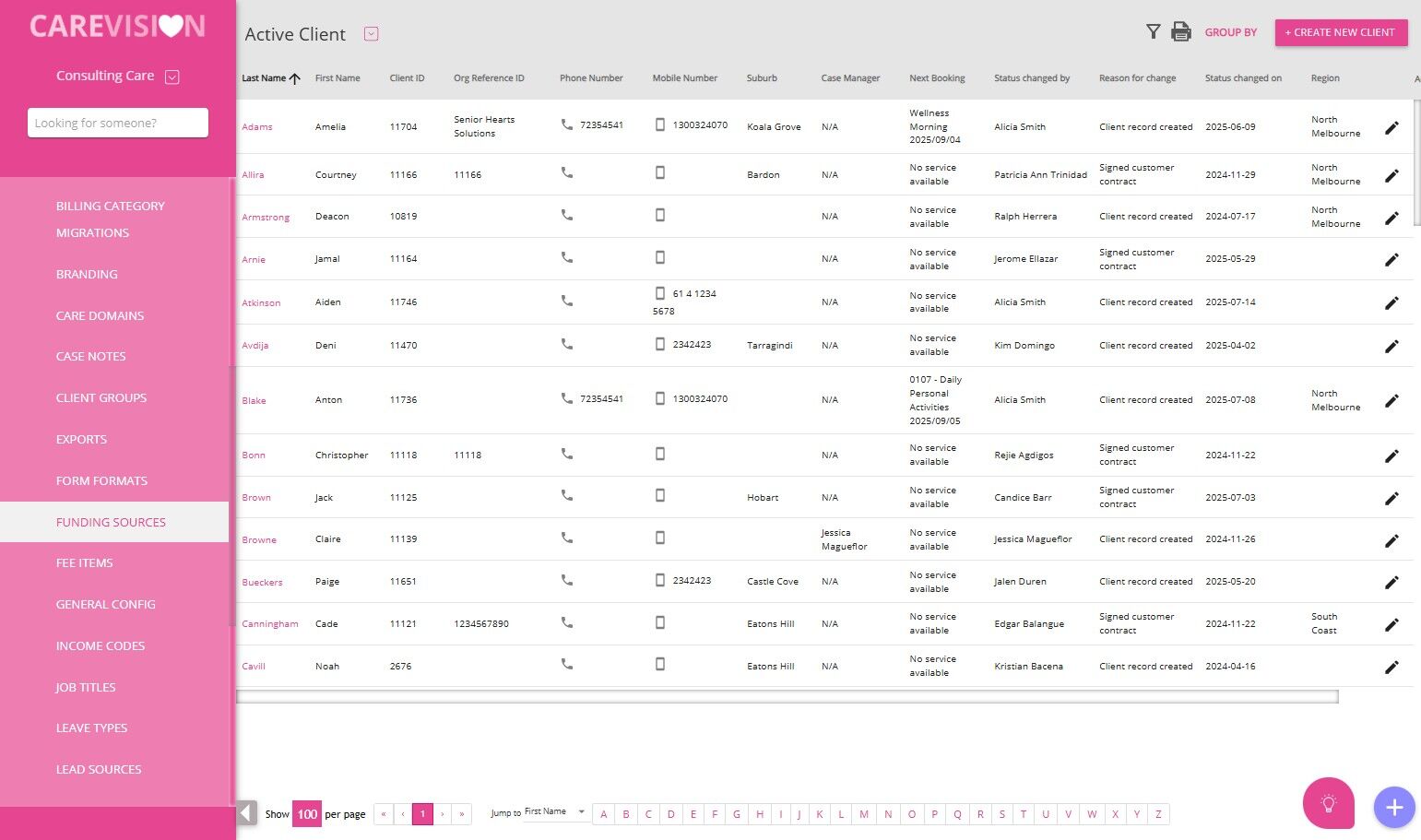Go to Care Domains menu item

pyautogui.click(x=100, y=316)
